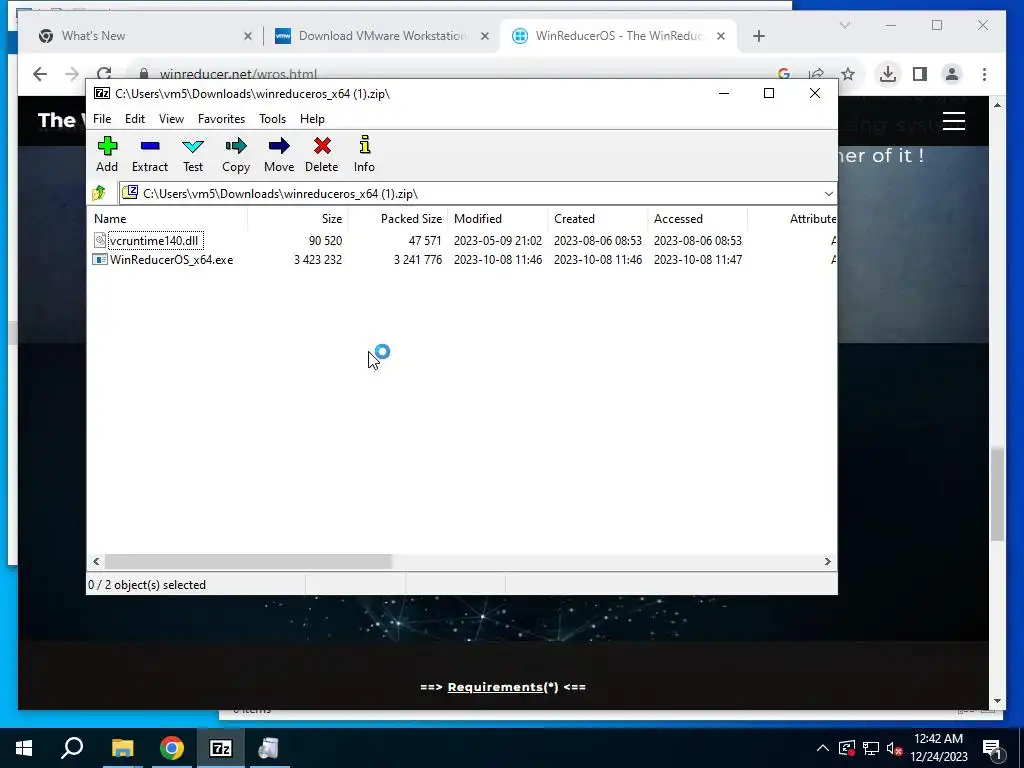Show hidden tray icons chevron
Image resolution: width=1024 pixels, height=768 pixels.
click(822, 748)
